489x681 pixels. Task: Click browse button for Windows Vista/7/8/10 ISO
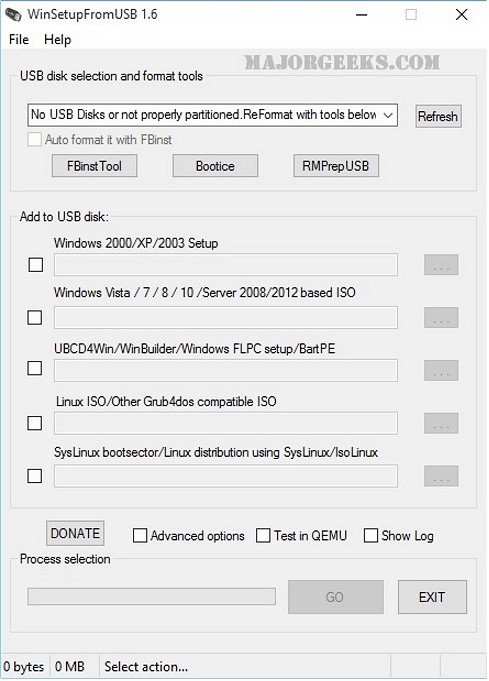441,317
